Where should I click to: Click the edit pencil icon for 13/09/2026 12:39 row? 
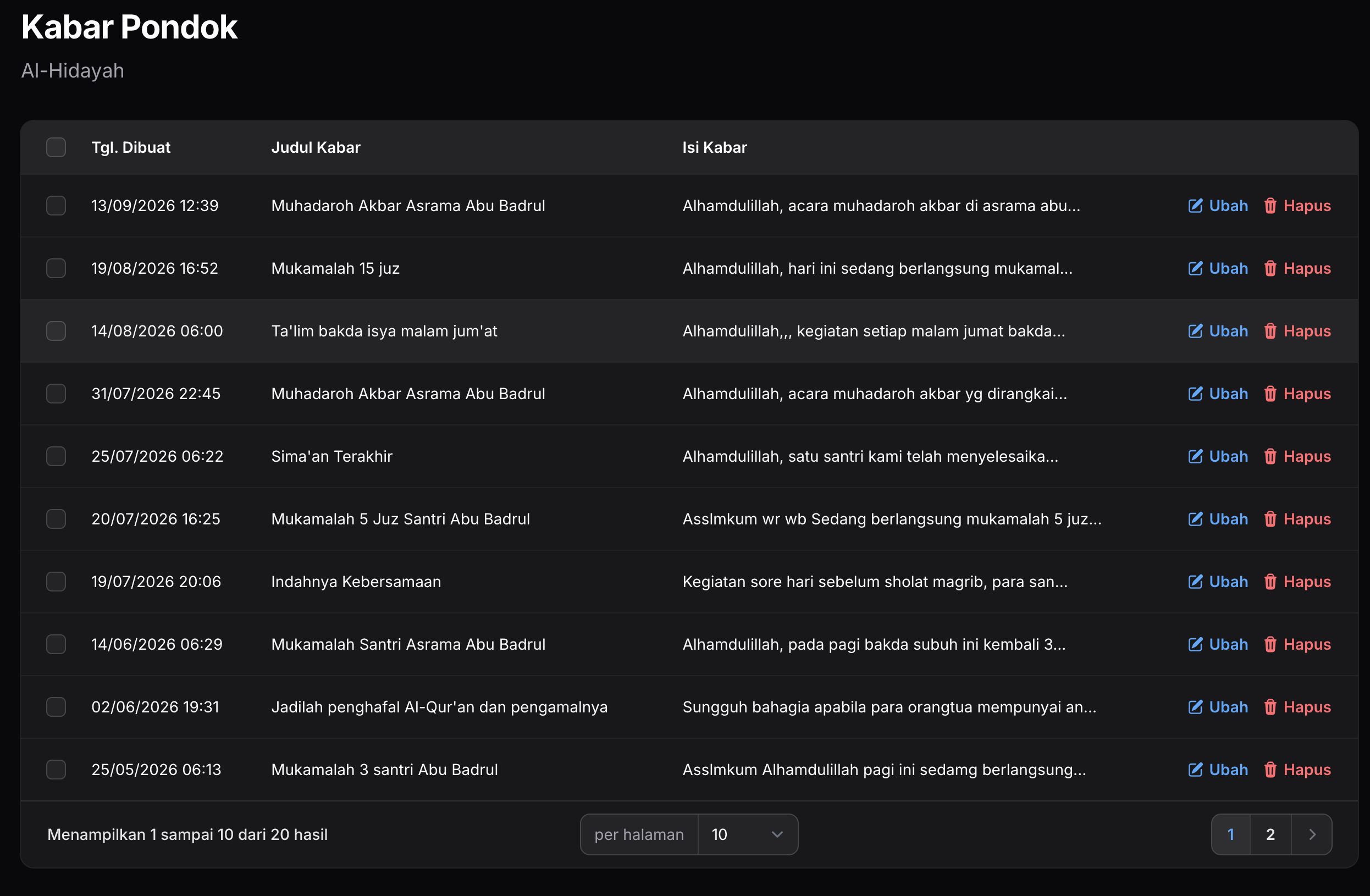[x=1195, y=206]
